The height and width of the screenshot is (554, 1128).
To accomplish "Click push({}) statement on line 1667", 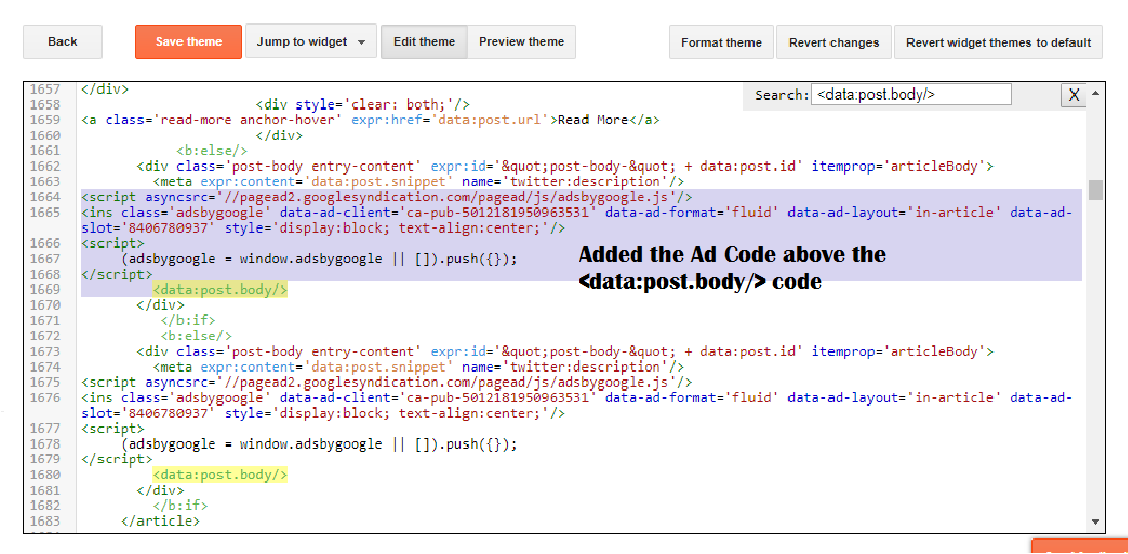I will [x=319, y=259].
